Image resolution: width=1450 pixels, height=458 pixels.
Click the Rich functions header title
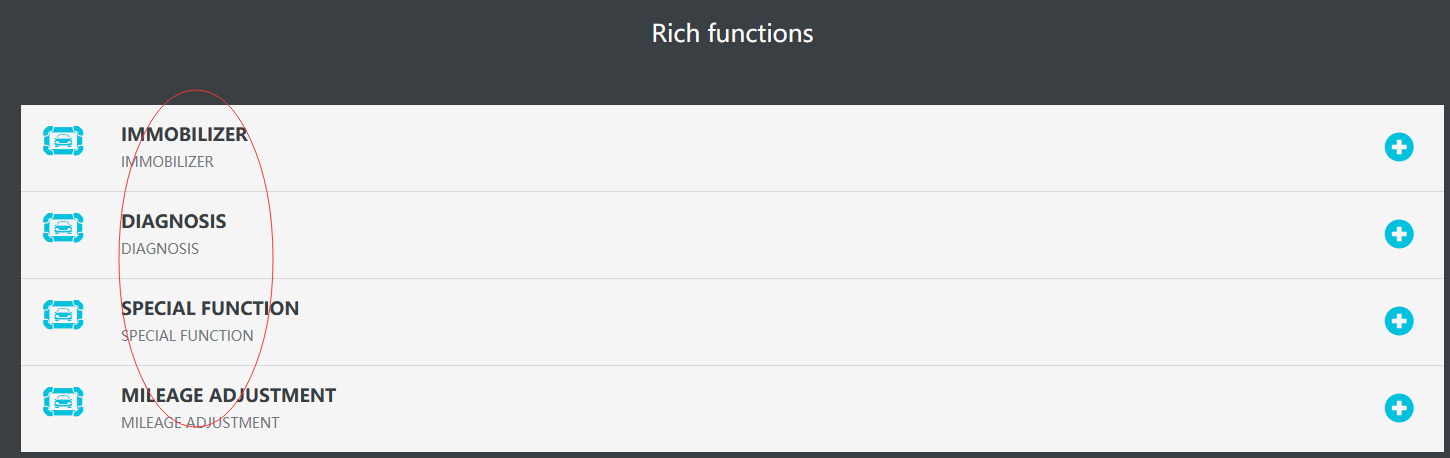(732, 33)
